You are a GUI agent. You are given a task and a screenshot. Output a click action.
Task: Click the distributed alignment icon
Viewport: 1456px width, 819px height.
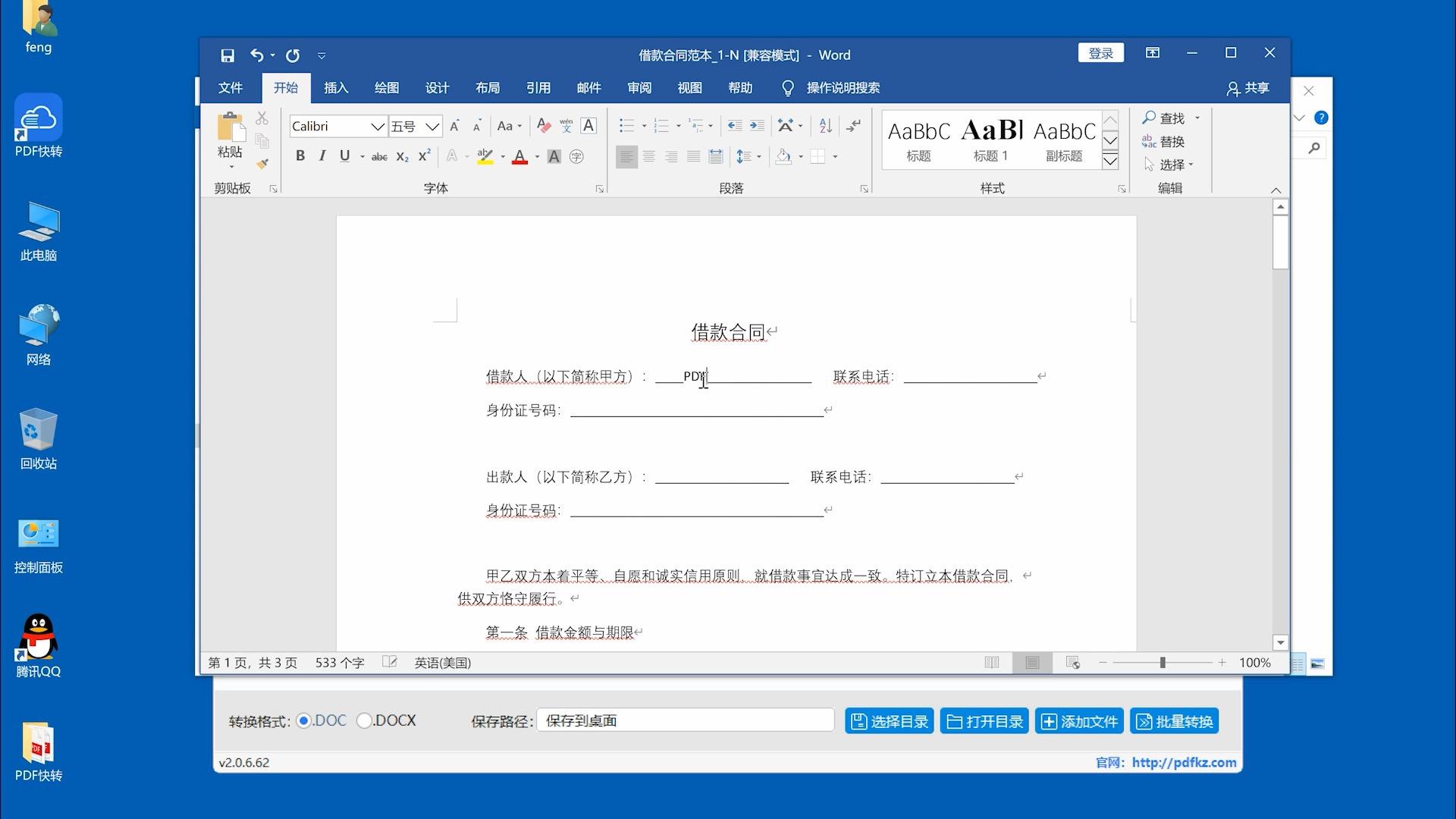click(715, 157)
